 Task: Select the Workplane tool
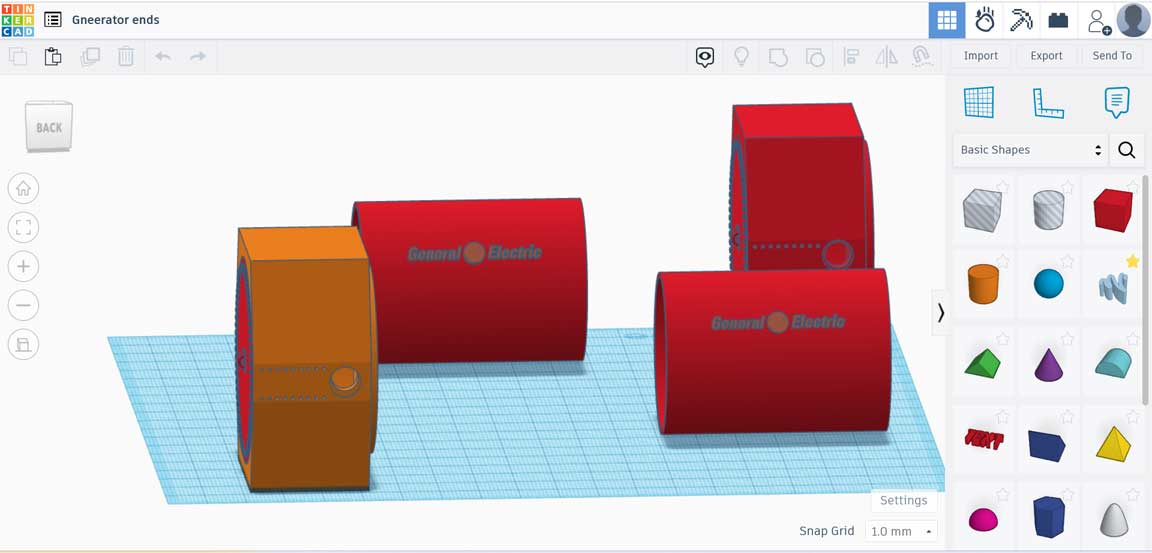[x=979, y=102]
